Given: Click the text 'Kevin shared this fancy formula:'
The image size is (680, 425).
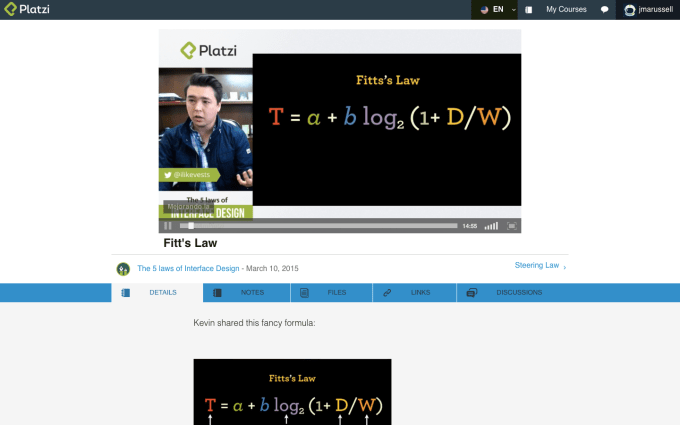Looking at the screenshot, I should pyautogui.click(x=254, y=323).
